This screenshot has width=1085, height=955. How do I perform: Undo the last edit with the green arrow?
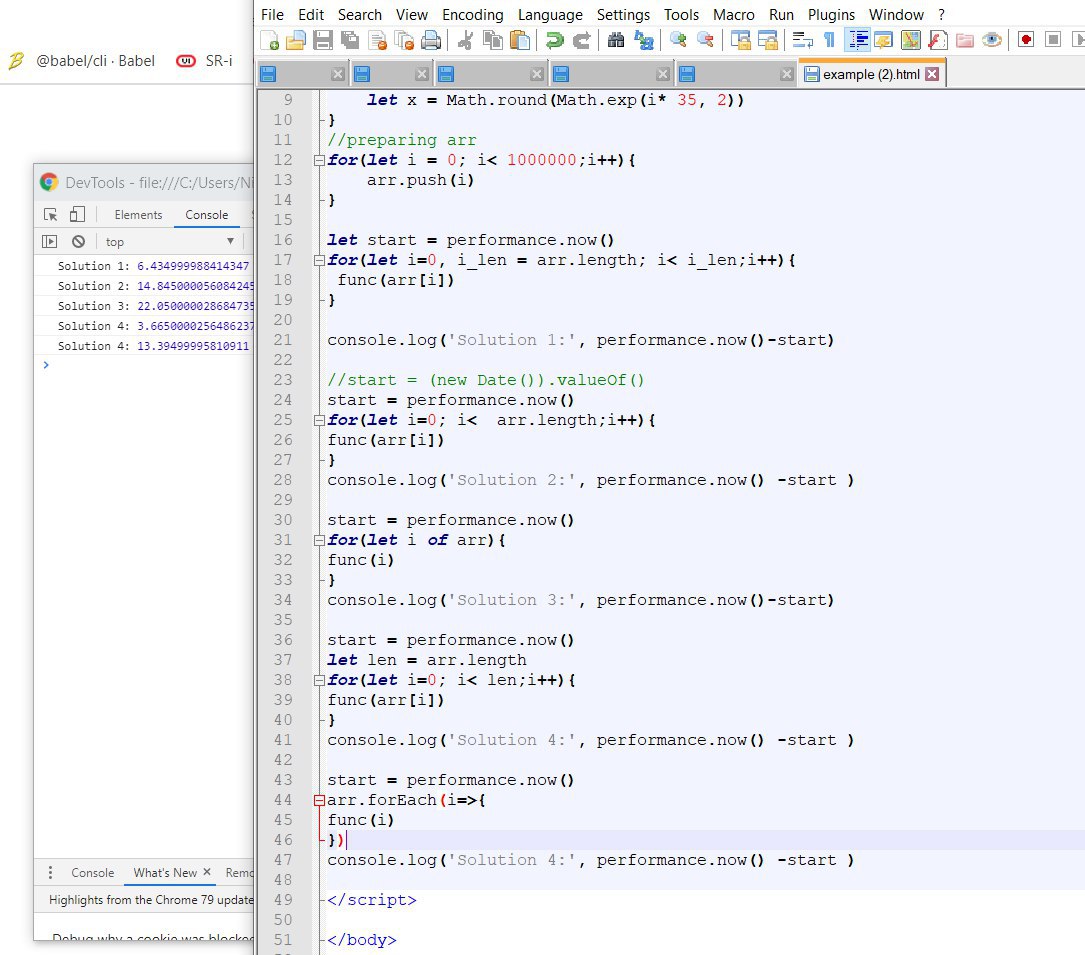coord(554,41)
